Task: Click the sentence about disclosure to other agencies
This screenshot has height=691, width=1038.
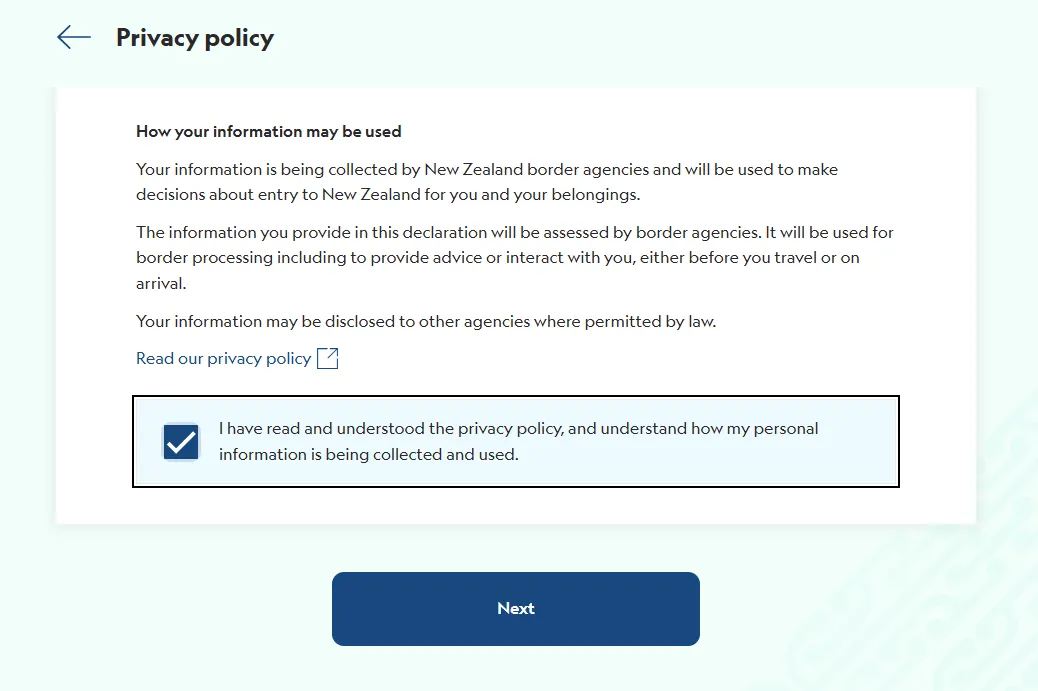Action: pyautogui.click(x=426, y=321)
